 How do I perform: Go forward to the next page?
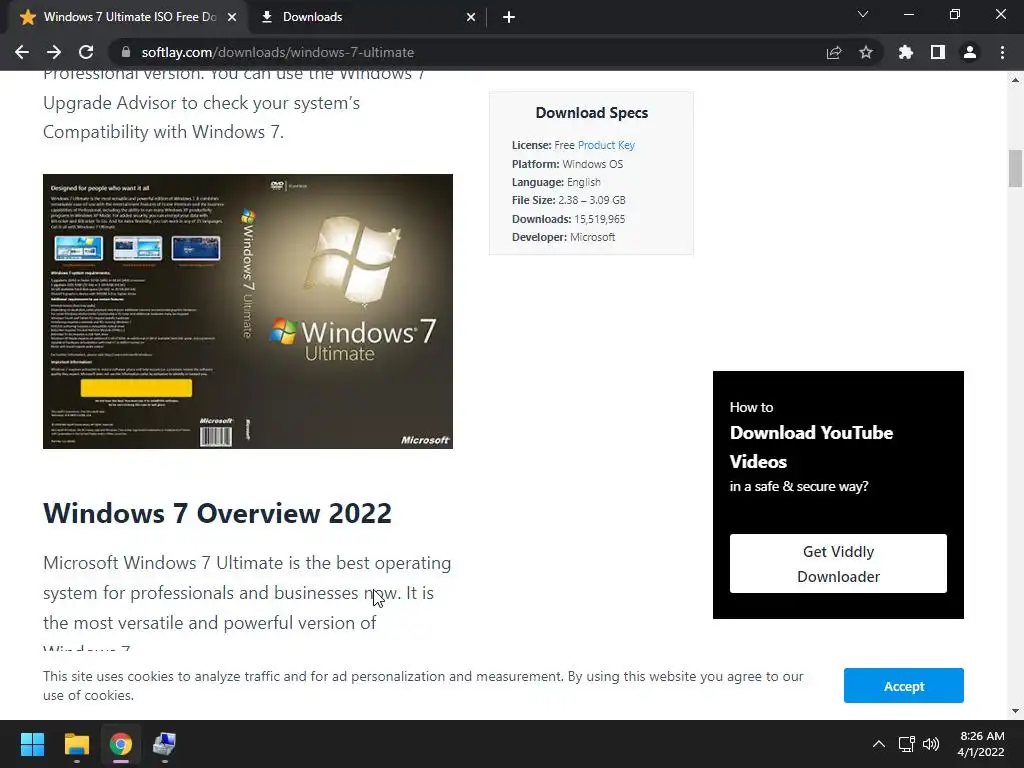(x=54, y=52)
